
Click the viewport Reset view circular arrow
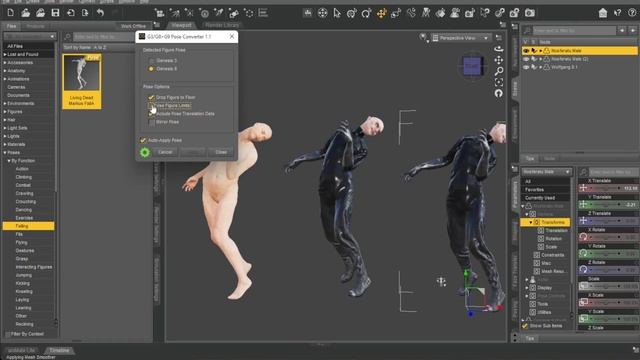[x=499, y=93]
